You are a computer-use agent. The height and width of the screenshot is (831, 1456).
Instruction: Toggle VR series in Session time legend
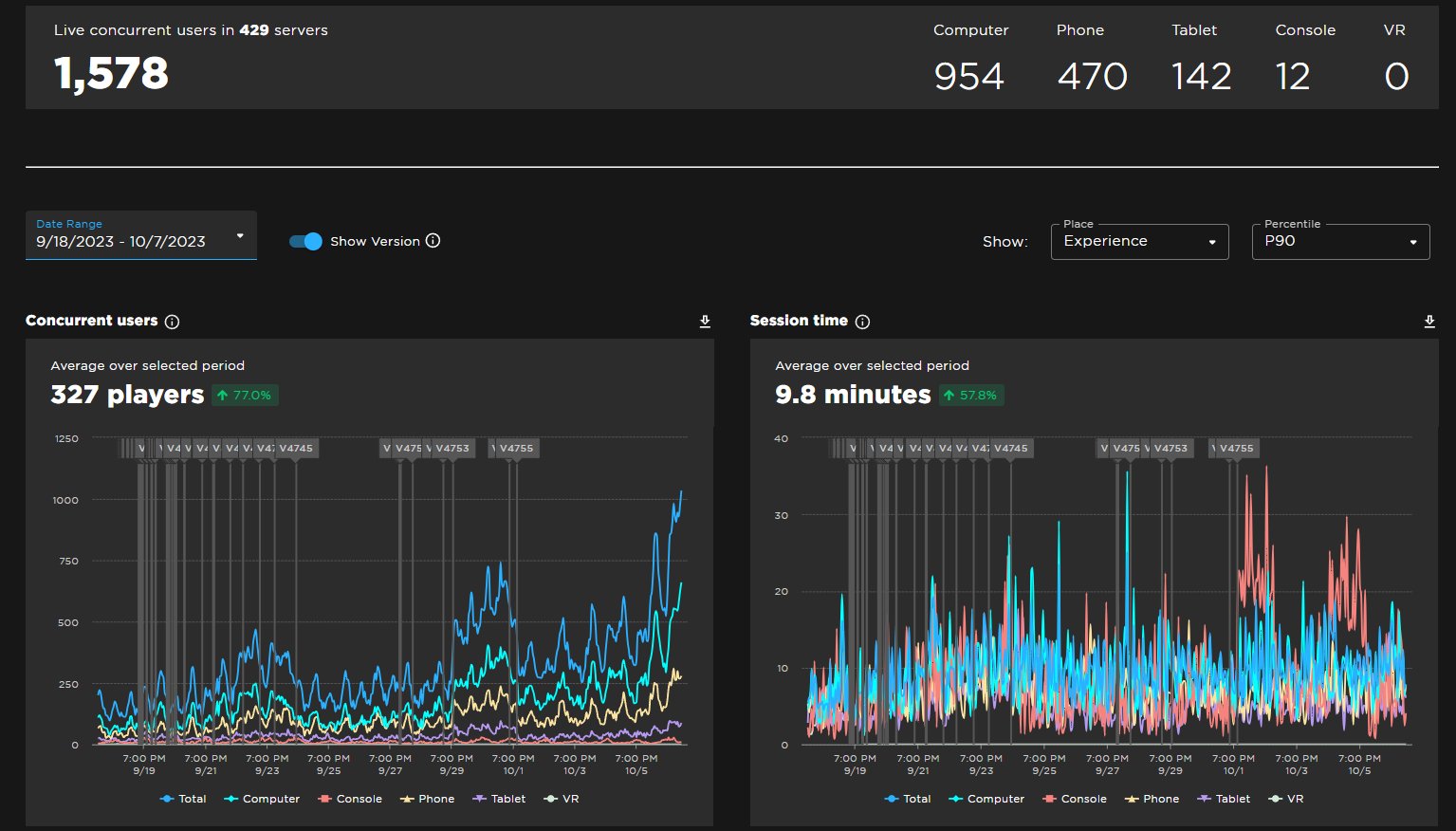tap(1285, 799)
